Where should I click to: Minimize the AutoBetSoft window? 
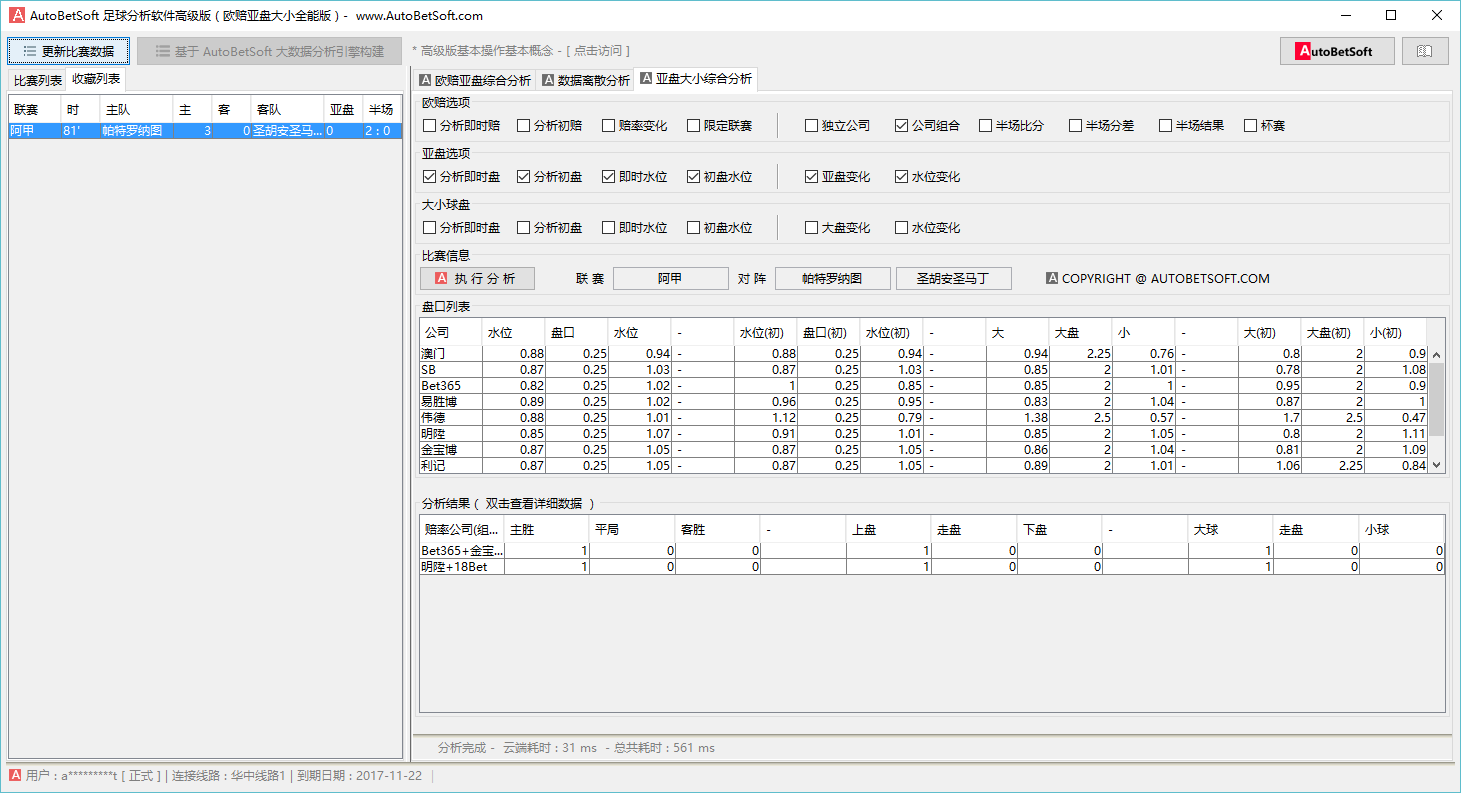(x=1345, y=15)
